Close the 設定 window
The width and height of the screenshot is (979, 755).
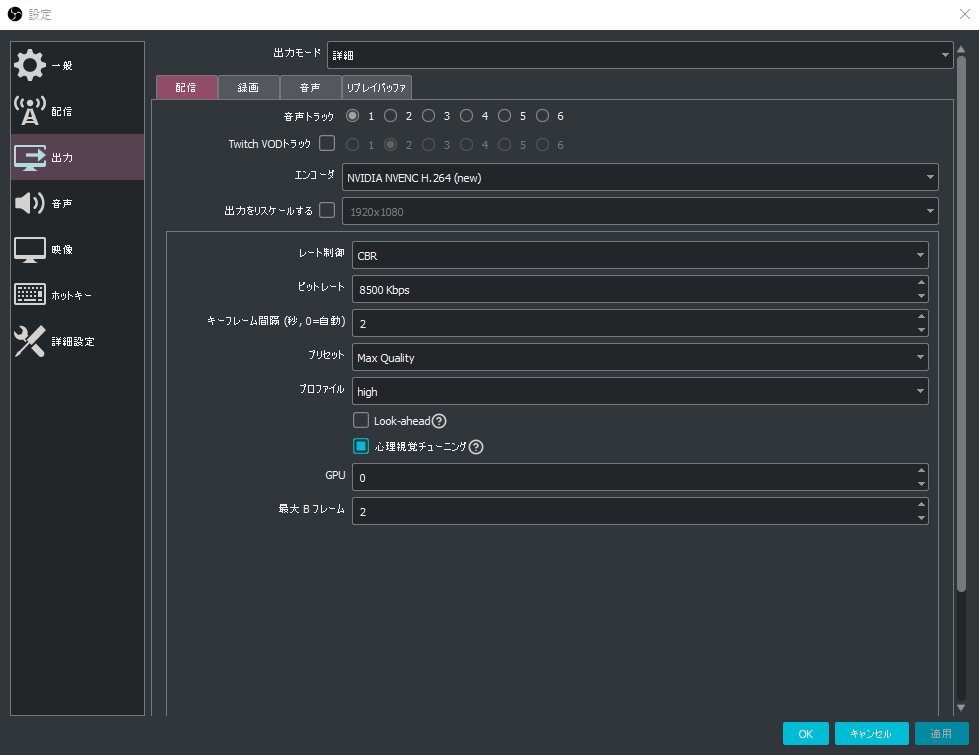point(964,14)
